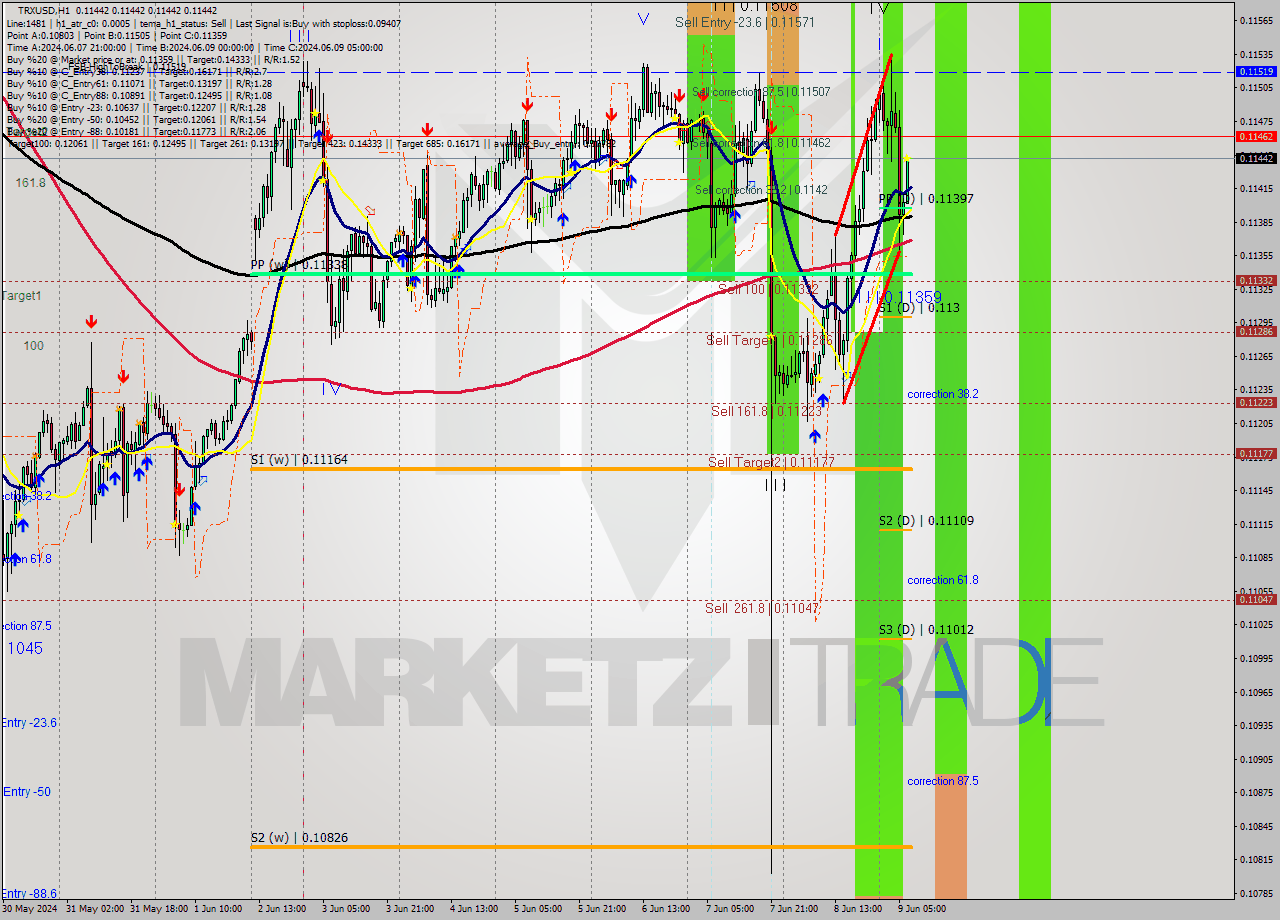Click the 'S1 (D) | 0.113' pivot label
This screenshot has height=920, width=1280.
pyautogui.click(x=919, y=308)
